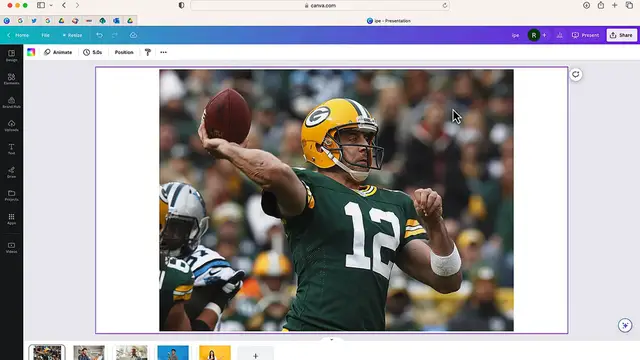Click the refresh icon beside the canvas

(576, 74)
